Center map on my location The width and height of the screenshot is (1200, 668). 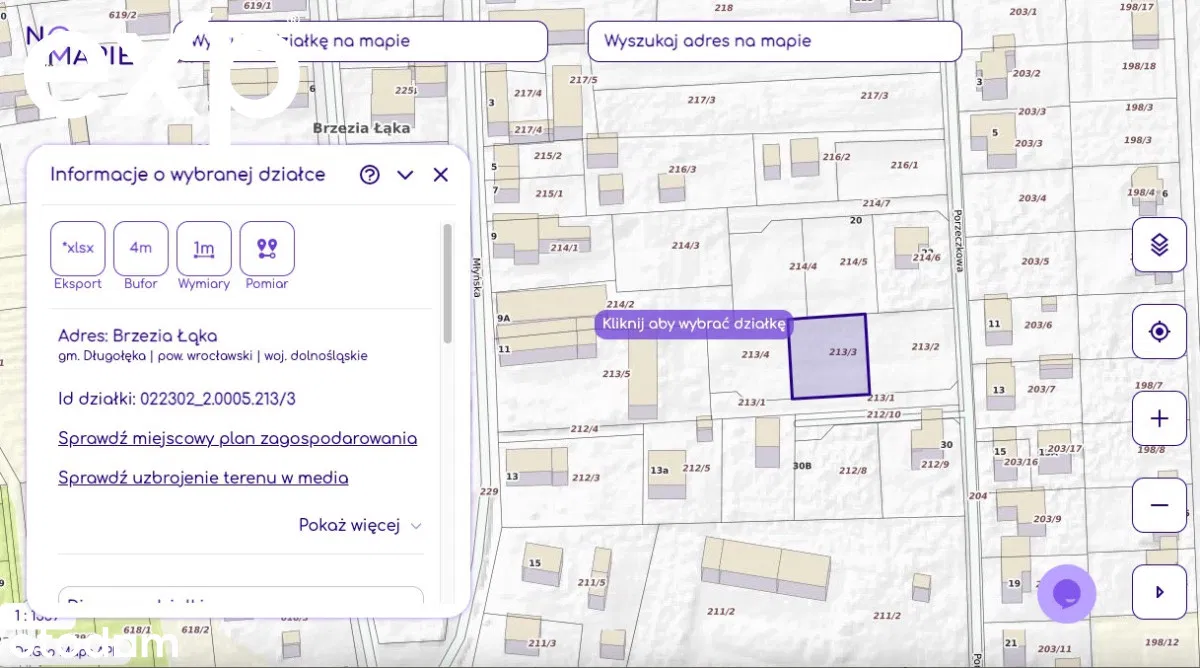1159,332
